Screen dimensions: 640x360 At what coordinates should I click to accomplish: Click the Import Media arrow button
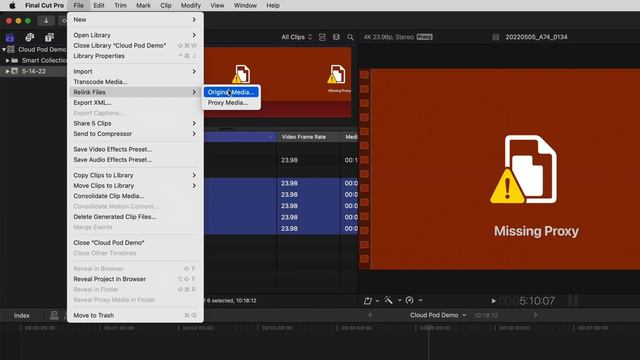click(46, 20)
